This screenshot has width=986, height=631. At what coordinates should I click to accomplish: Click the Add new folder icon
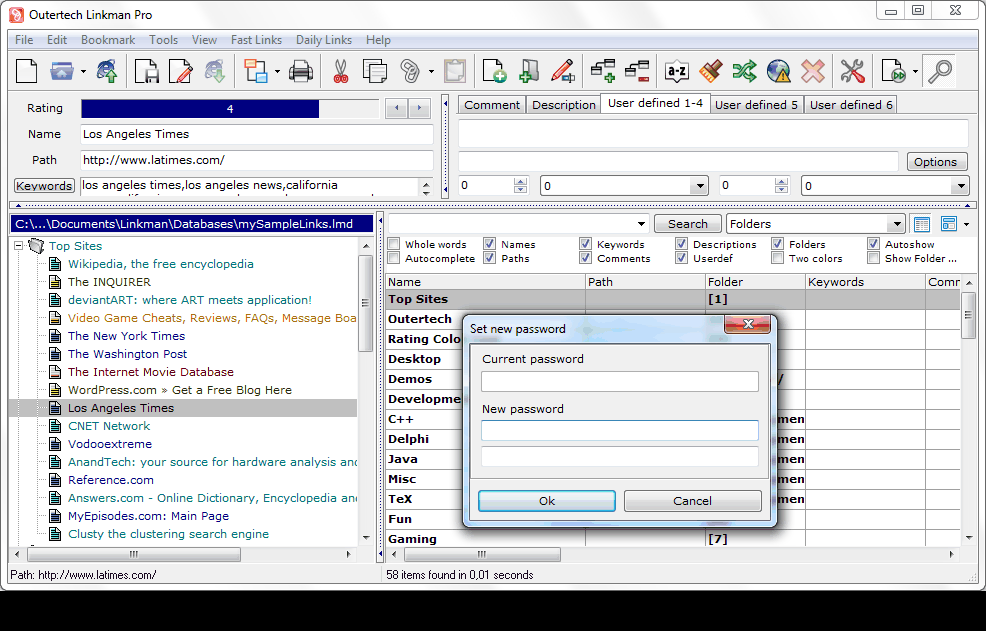pyautogui.click(x=528, y=71)
